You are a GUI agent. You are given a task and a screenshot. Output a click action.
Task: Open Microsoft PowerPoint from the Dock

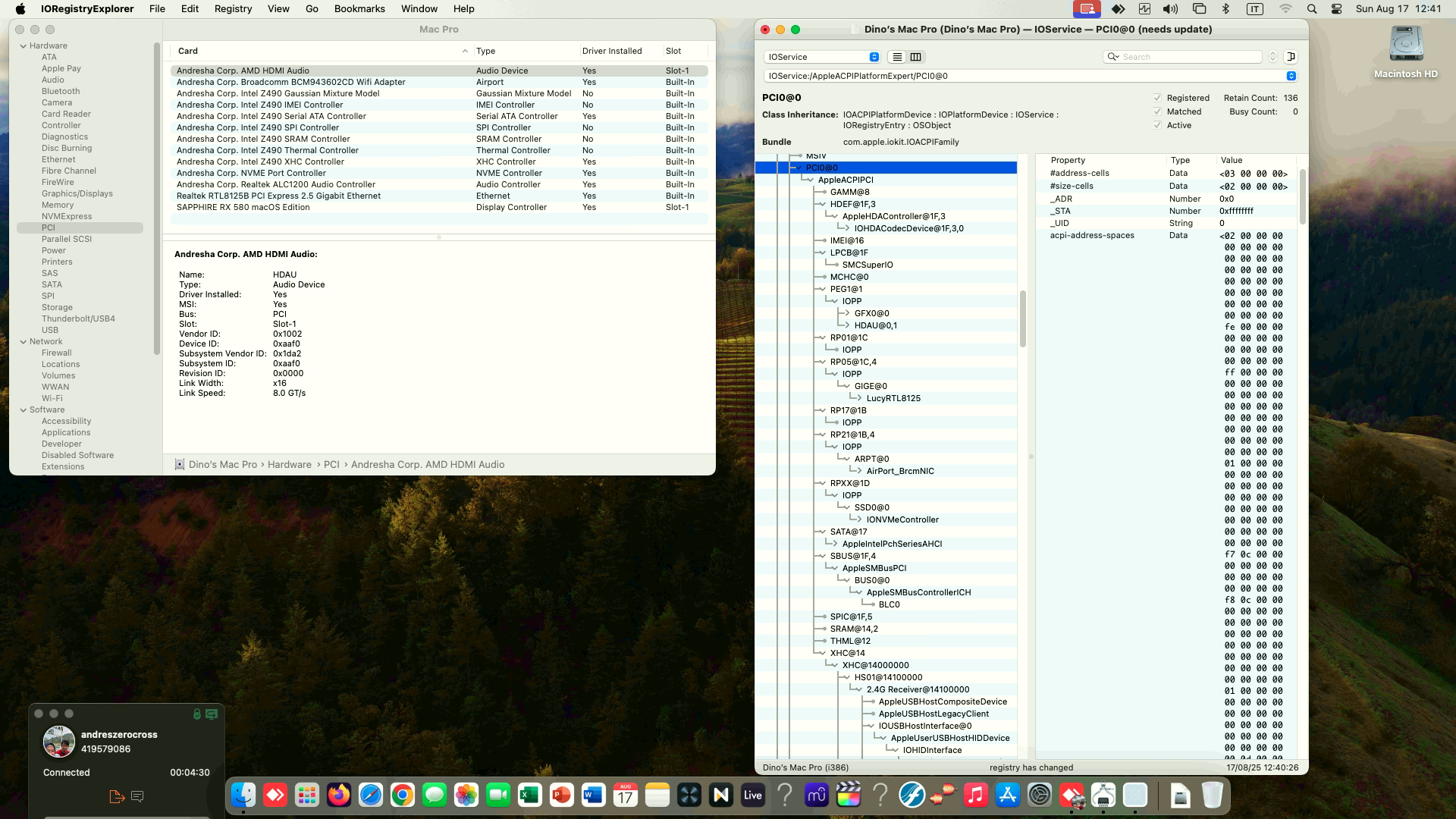click(562, 795)
